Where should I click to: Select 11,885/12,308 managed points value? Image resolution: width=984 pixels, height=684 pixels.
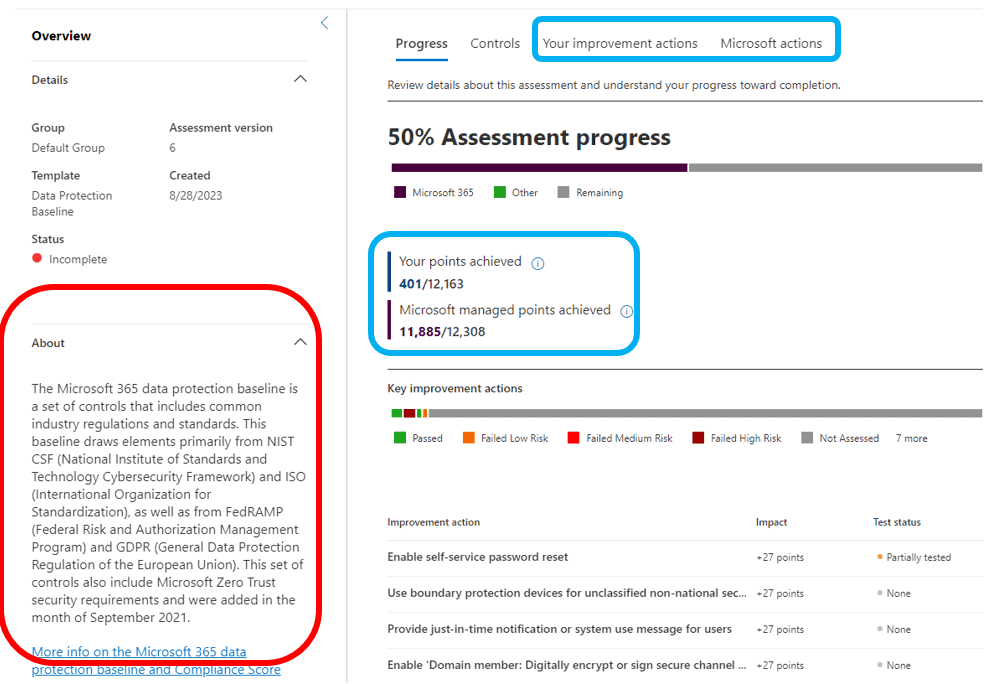click(442, 331)
